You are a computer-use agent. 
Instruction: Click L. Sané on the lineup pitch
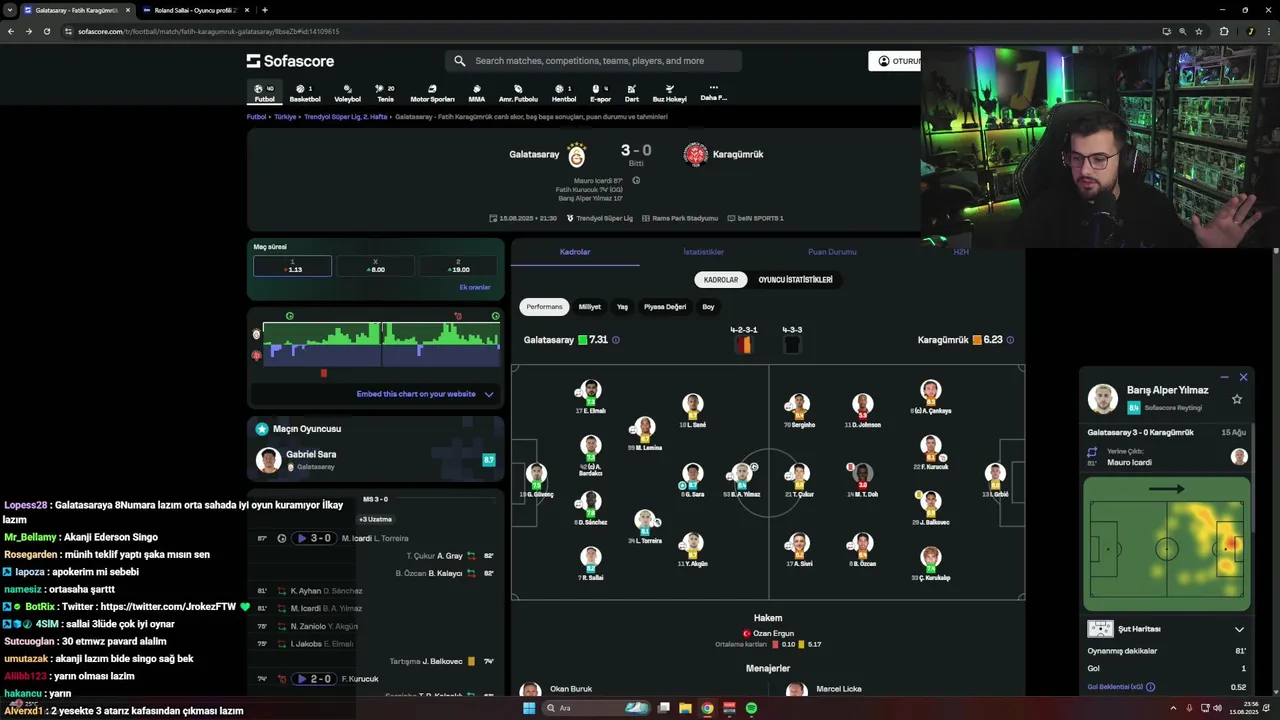(692, 411)
